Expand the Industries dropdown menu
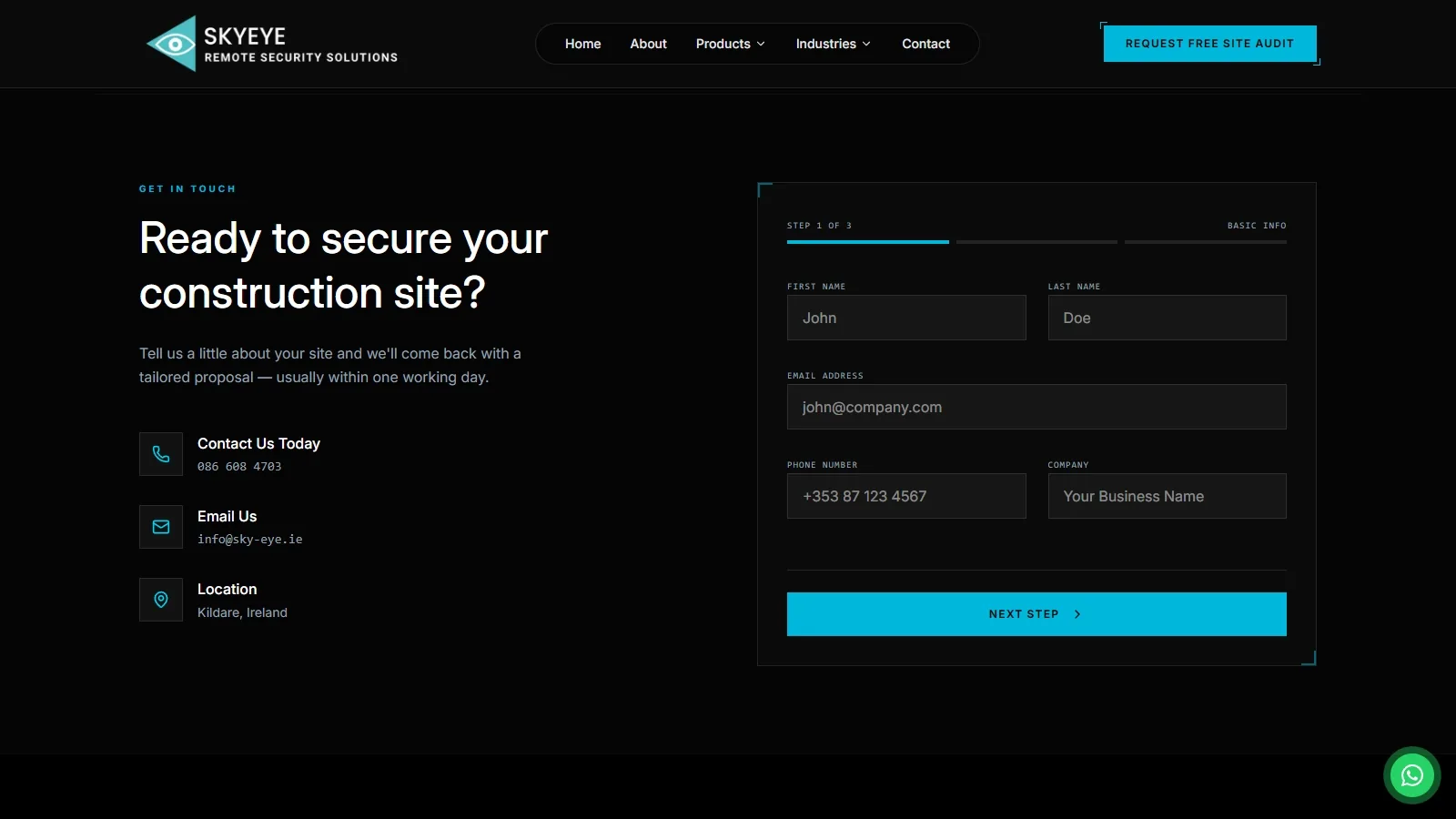Viewport: 1456px width, 819px height. coord(833,44)
